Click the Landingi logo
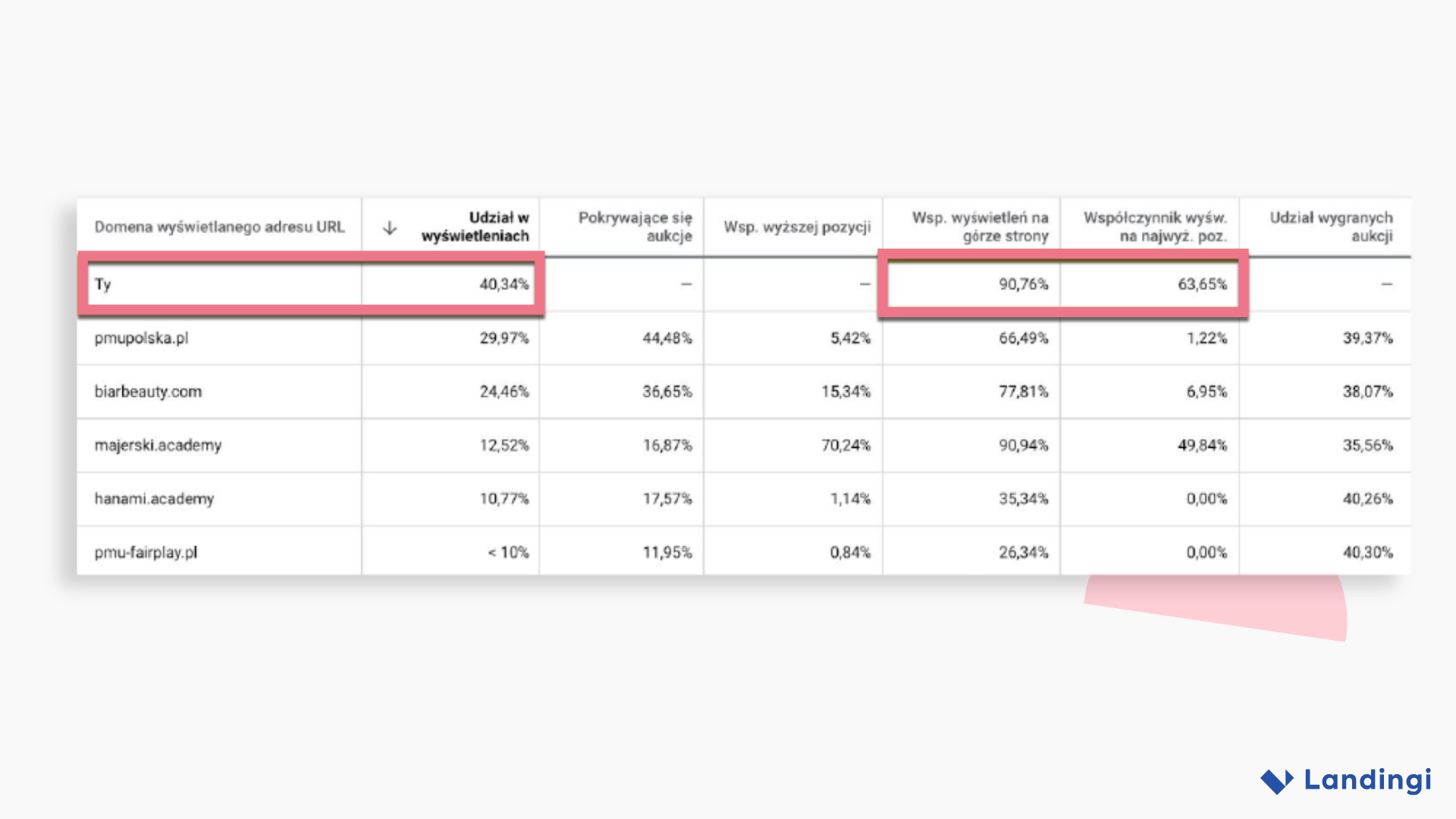This screenshot has width=1456, height=819. click(1345, 780)
